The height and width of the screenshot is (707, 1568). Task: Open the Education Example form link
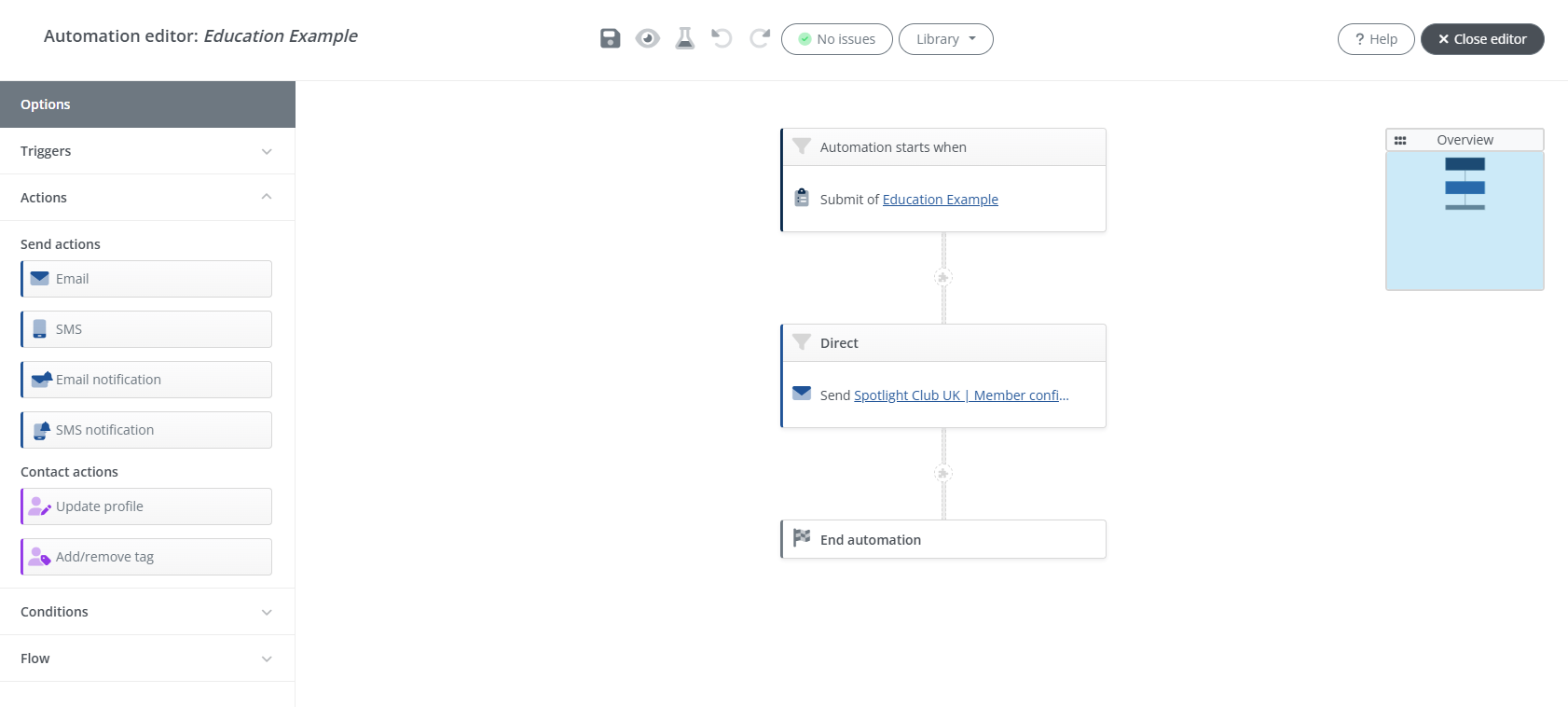[940, 200]
